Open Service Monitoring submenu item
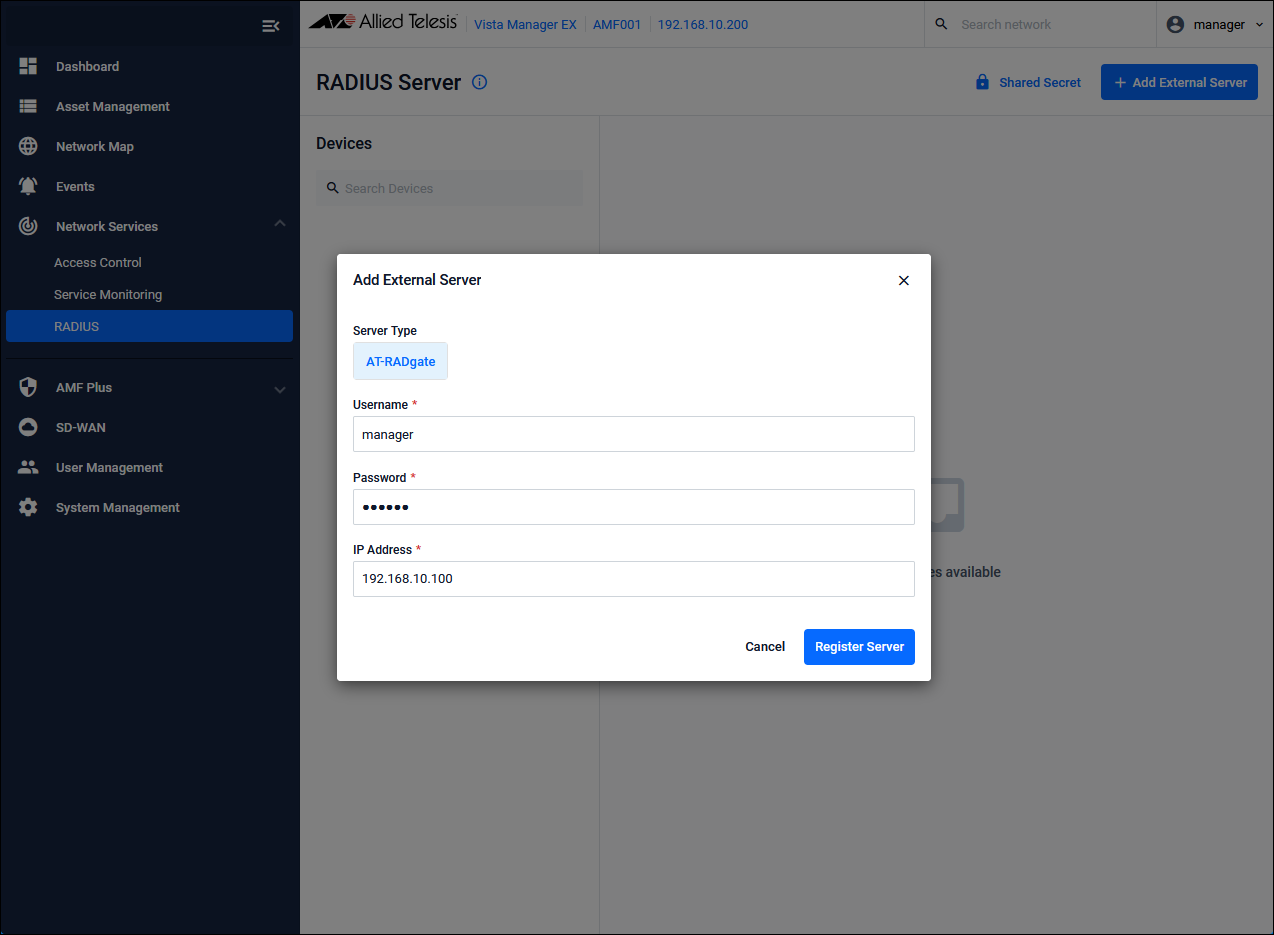 (108, 294)
